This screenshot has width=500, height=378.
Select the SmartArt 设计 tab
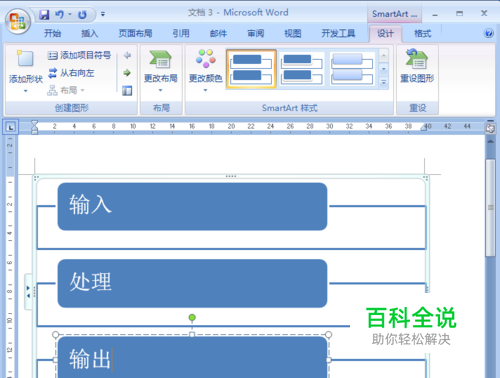(385, 33)
